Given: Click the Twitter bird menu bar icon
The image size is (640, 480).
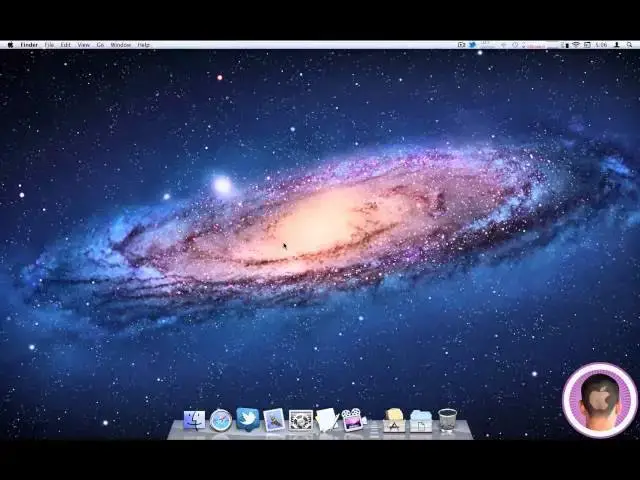Looking at the screenshot, I should point(472,44).
